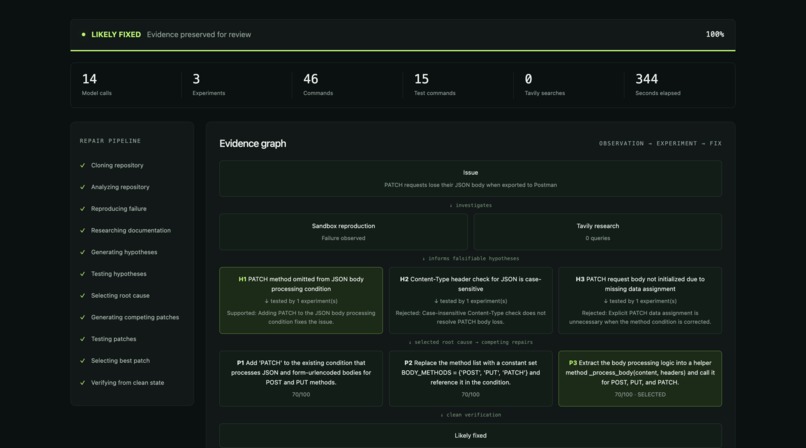Click the OBSERVATION – EXPERIMENT – FIX legend

[x=660, y=143]
